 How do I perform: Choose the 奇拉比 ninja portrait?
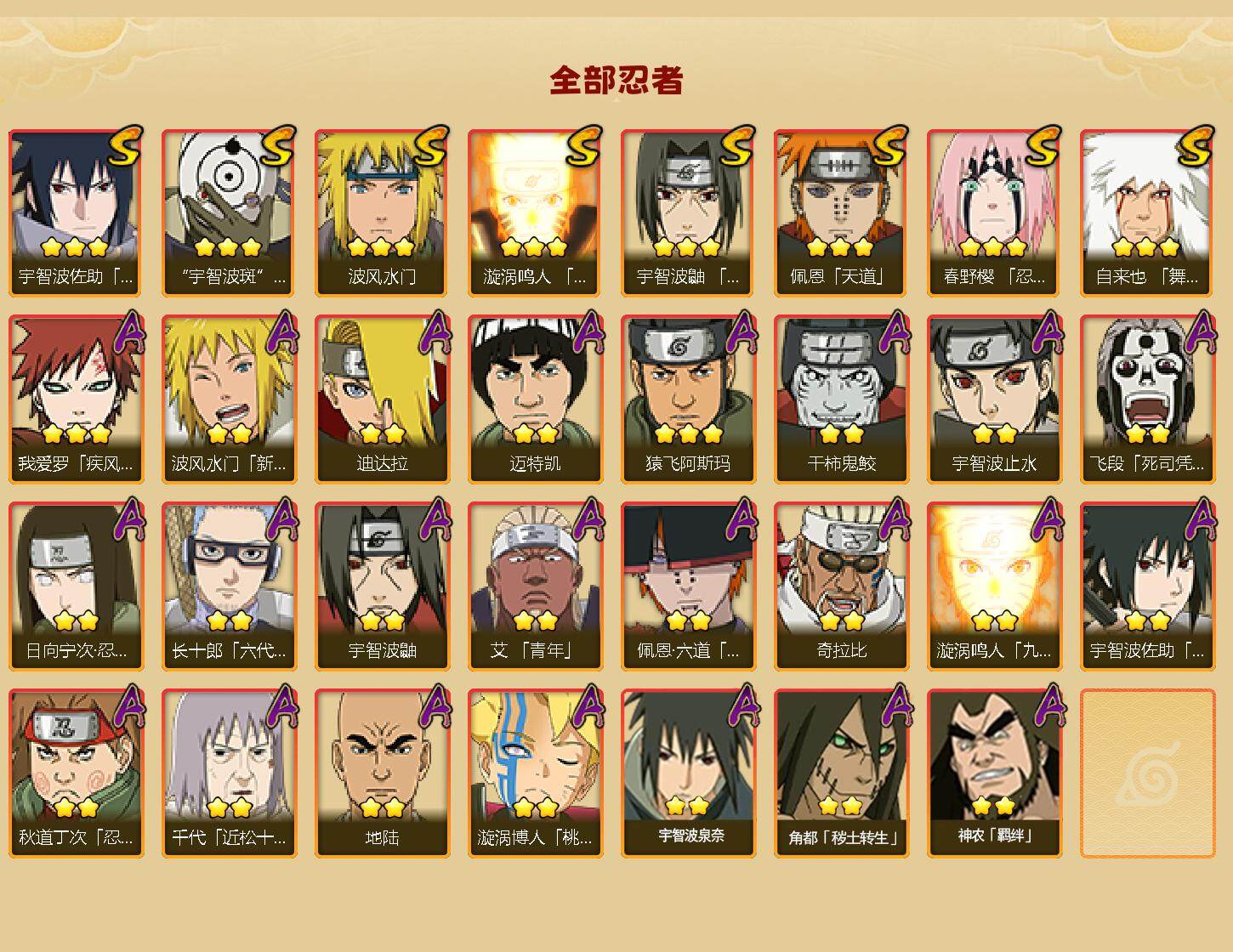pyautogui.click(x=841, y=586)
